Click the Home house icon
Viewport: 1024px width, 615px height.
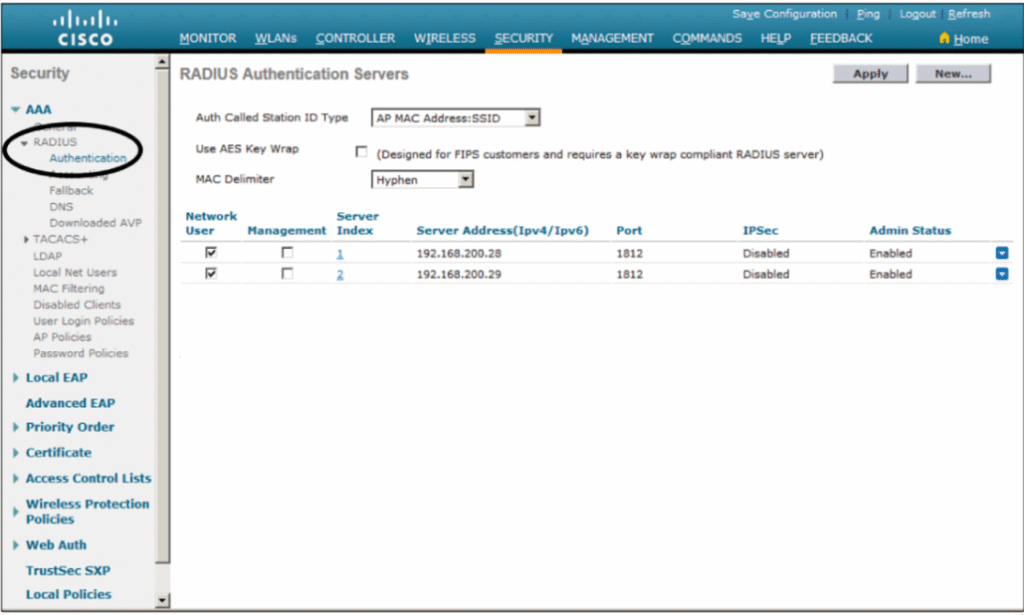(x=944, y=38)
